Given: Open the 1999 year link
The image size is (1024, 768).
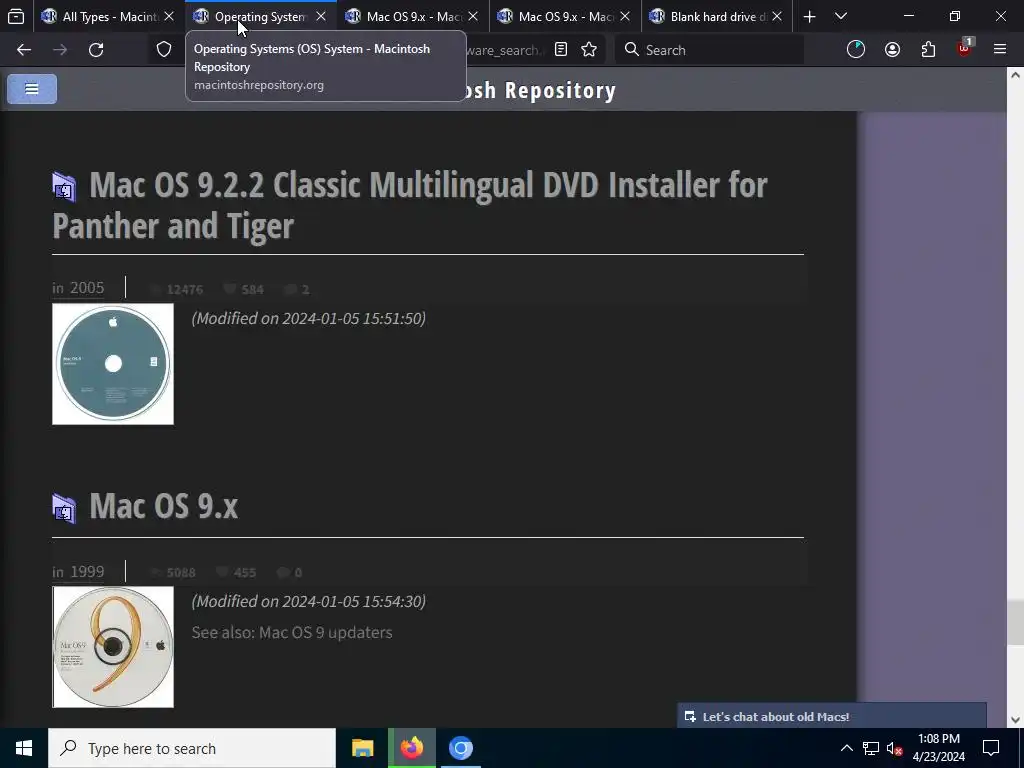Looking at the screenshot, I should 87,571.
